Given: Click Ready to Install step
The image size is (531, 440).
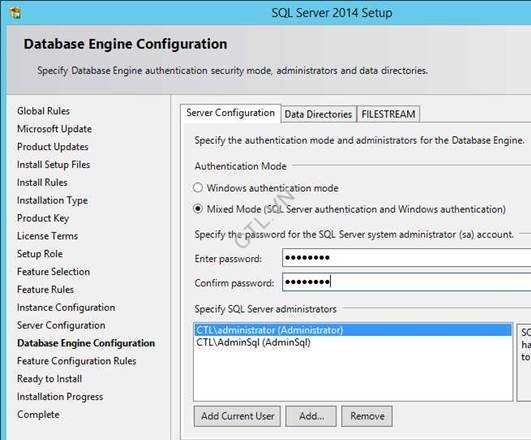Looking at the screenshot, I should pyautogui.click(x=49, y=379).
